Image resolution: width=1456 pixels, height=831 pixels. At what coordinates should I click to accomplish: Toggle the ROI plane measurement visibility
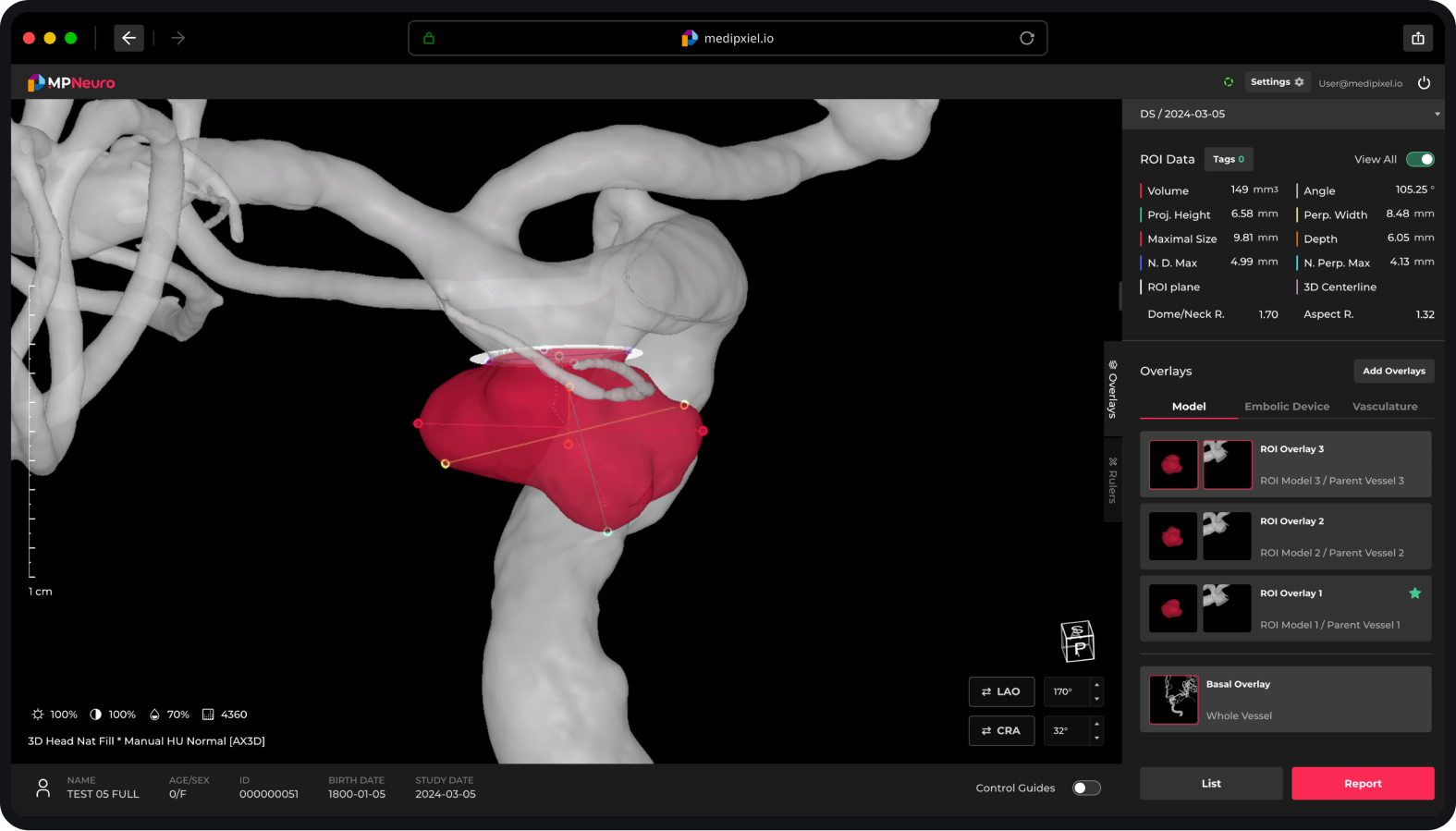pos(1173,287)
